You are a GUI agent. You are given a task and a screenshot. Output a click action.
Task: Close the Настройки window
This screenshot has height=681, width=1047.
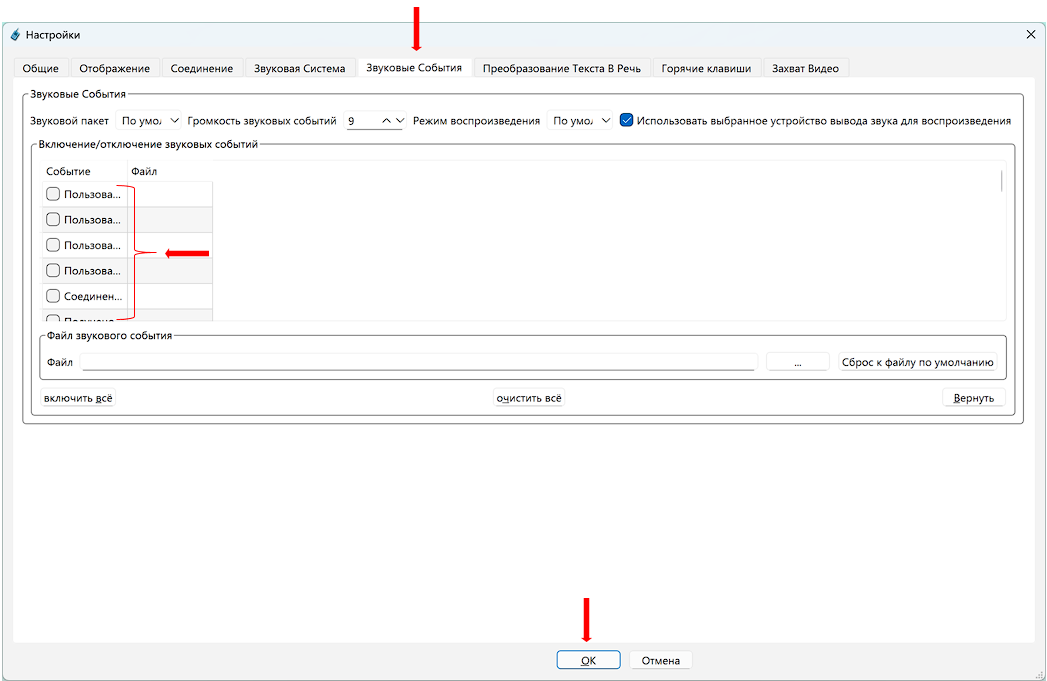click(1031, 35)
